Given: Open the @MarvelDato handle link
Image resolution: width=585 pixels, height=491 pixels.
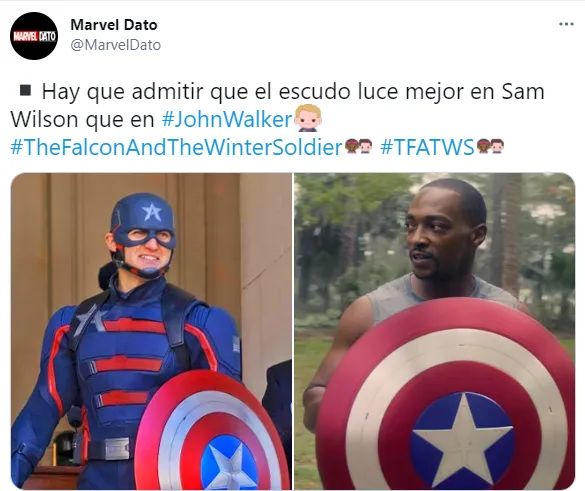Looking at the screenshot, I should pos(116,45).
